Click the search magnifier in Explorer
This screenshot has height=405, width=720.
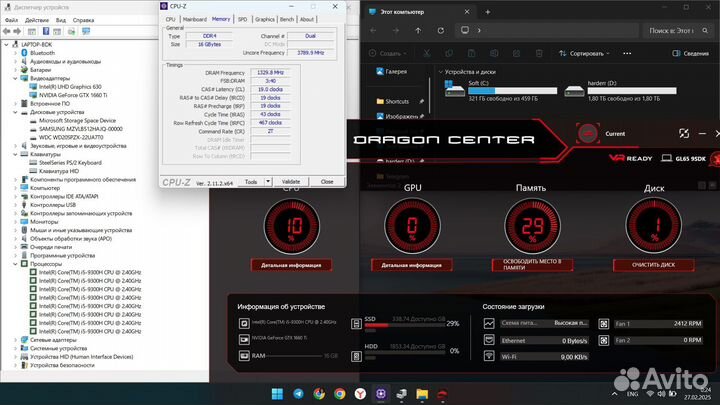(x=705, y=30)
